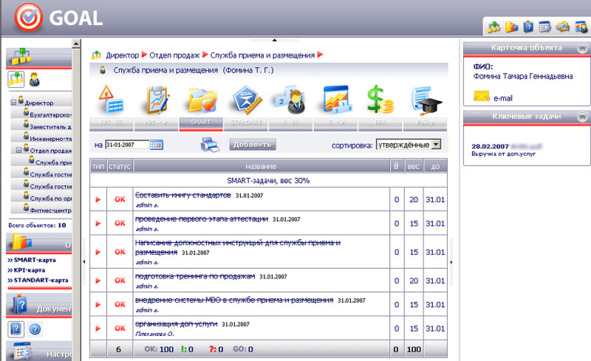The image size is (591, 361).
Task: Collapse the Карточка объекта panel
Action: pos(583,48)
